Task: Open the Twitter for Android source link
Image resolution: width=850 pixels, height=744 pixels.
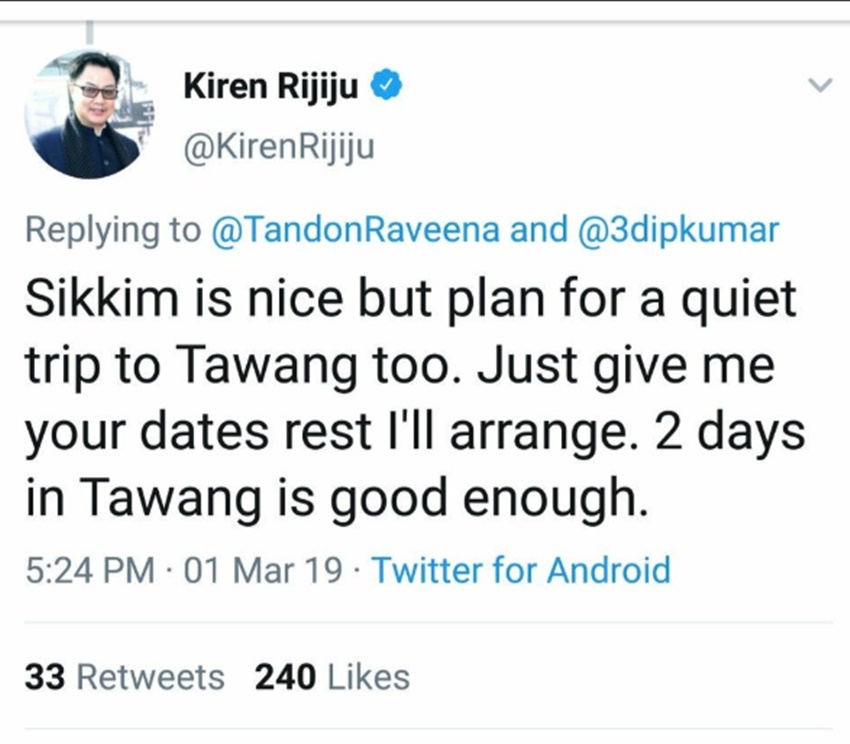Action: coord(521,571)
